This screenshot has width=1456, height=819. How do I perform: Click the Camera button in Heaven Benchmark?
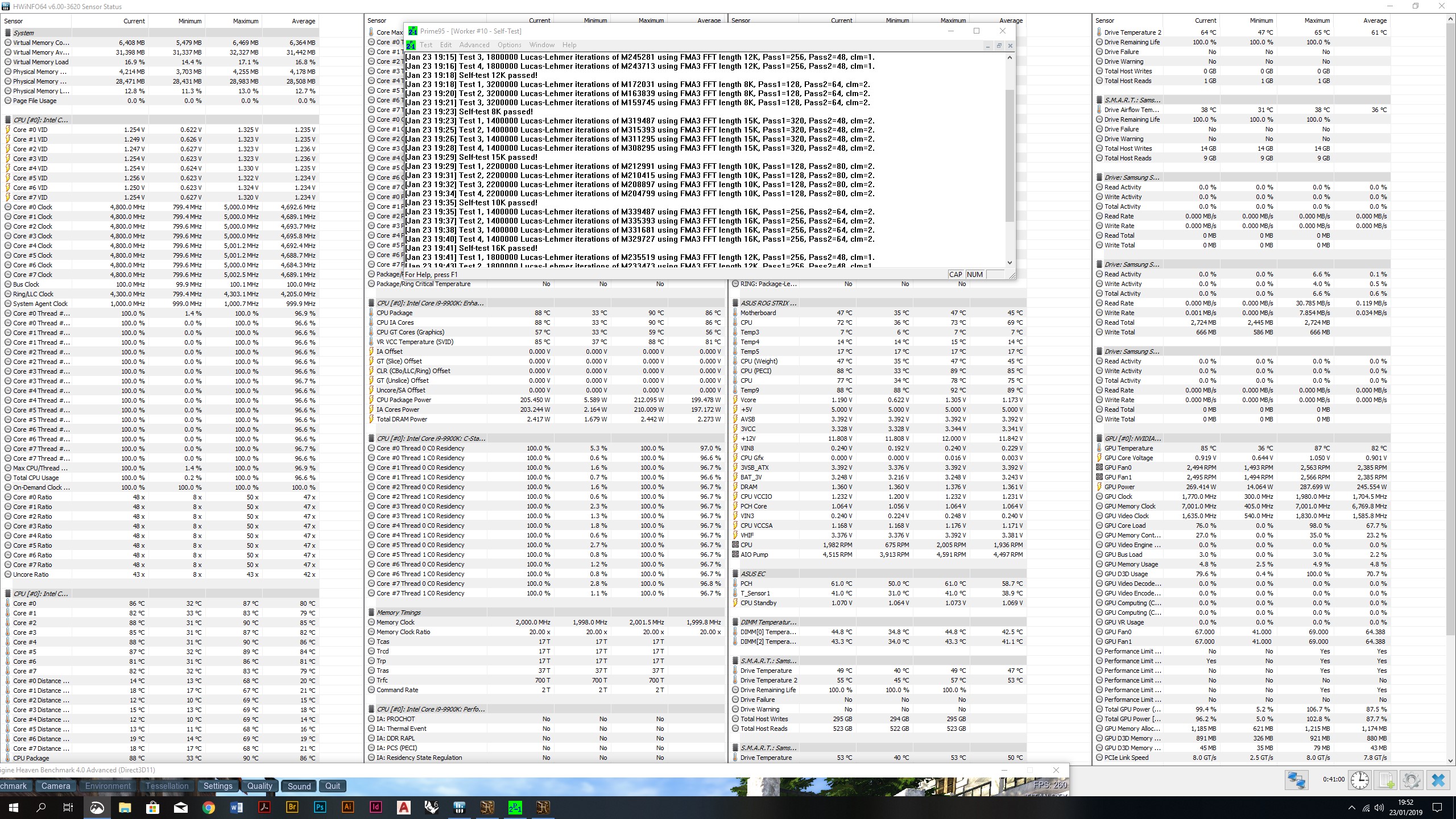tap(56, 786)
